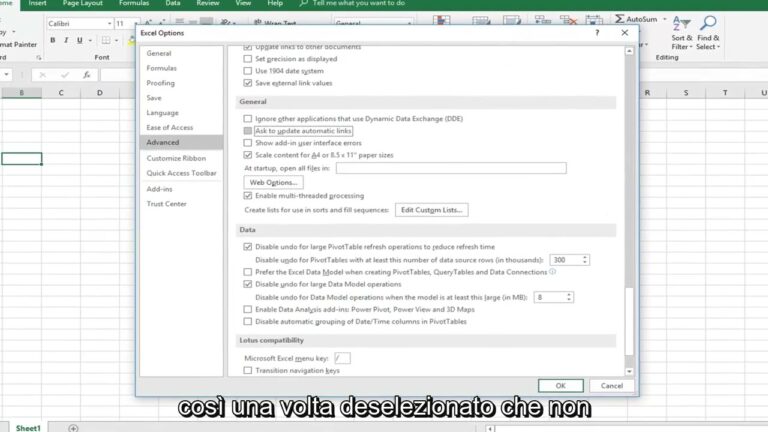
Task: Click the Cell Styles icon in ribbon
Action: pos(512,21)
